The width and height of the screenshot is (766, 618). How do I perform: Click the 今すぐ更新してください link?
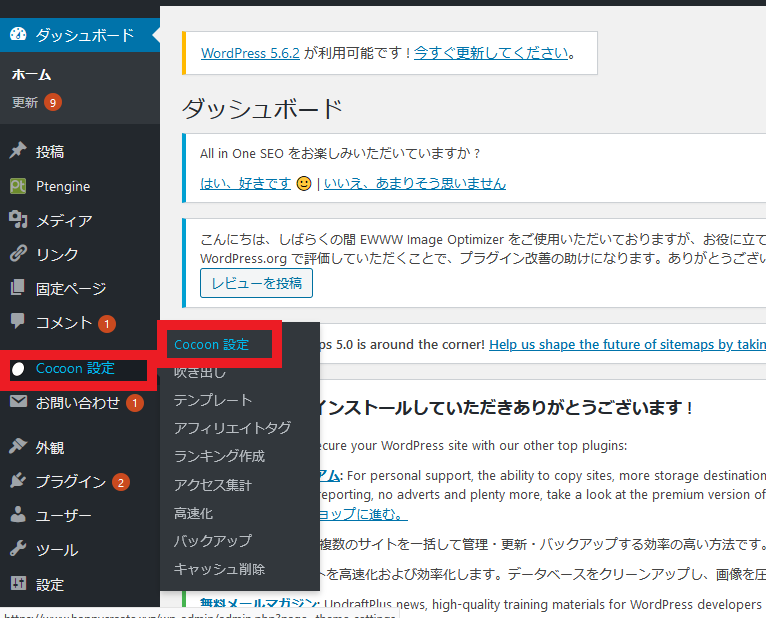click(x=491, y=53)
